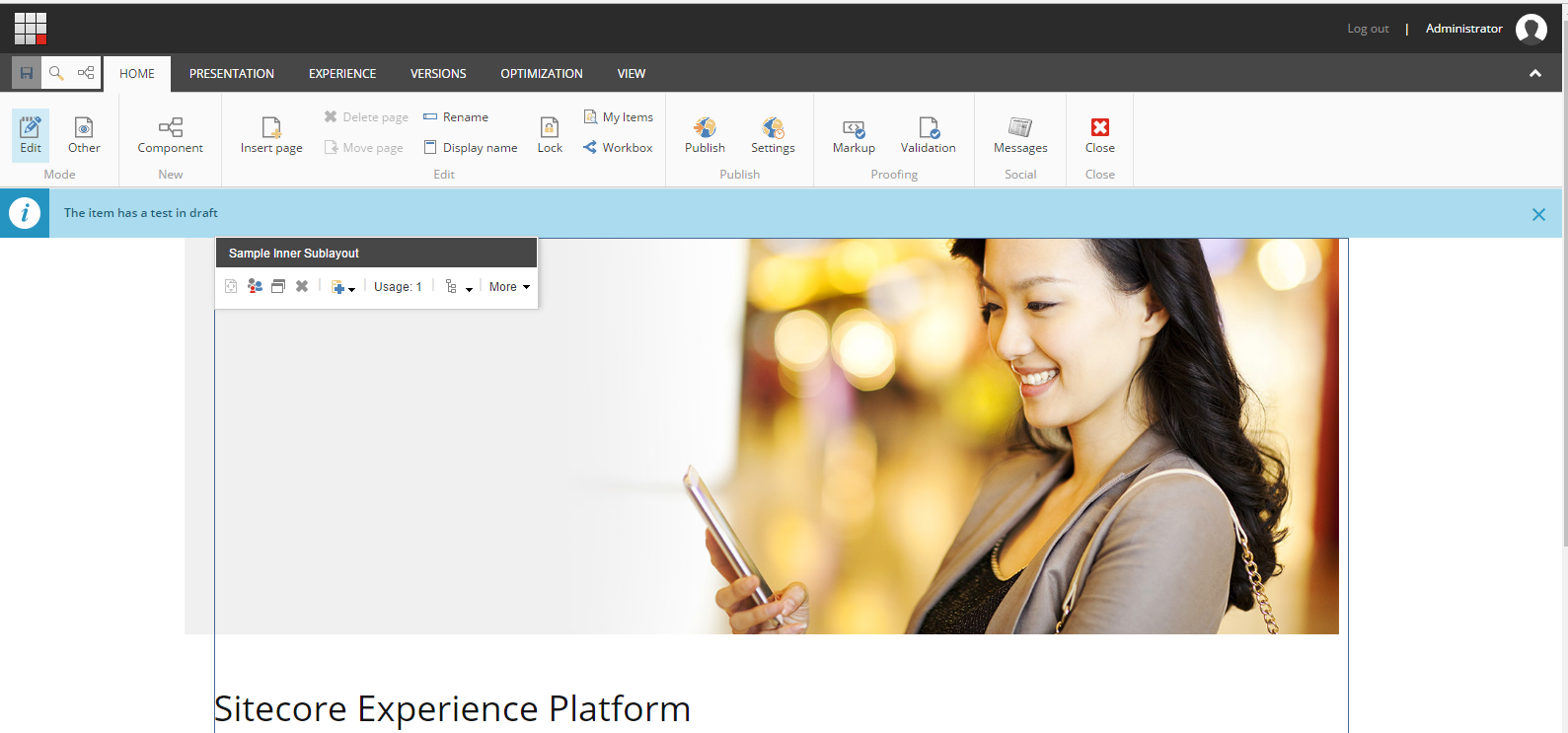Open the VERSIONS tab
The height and width of the screenshot is (733, 1568).
pos(438,74)
